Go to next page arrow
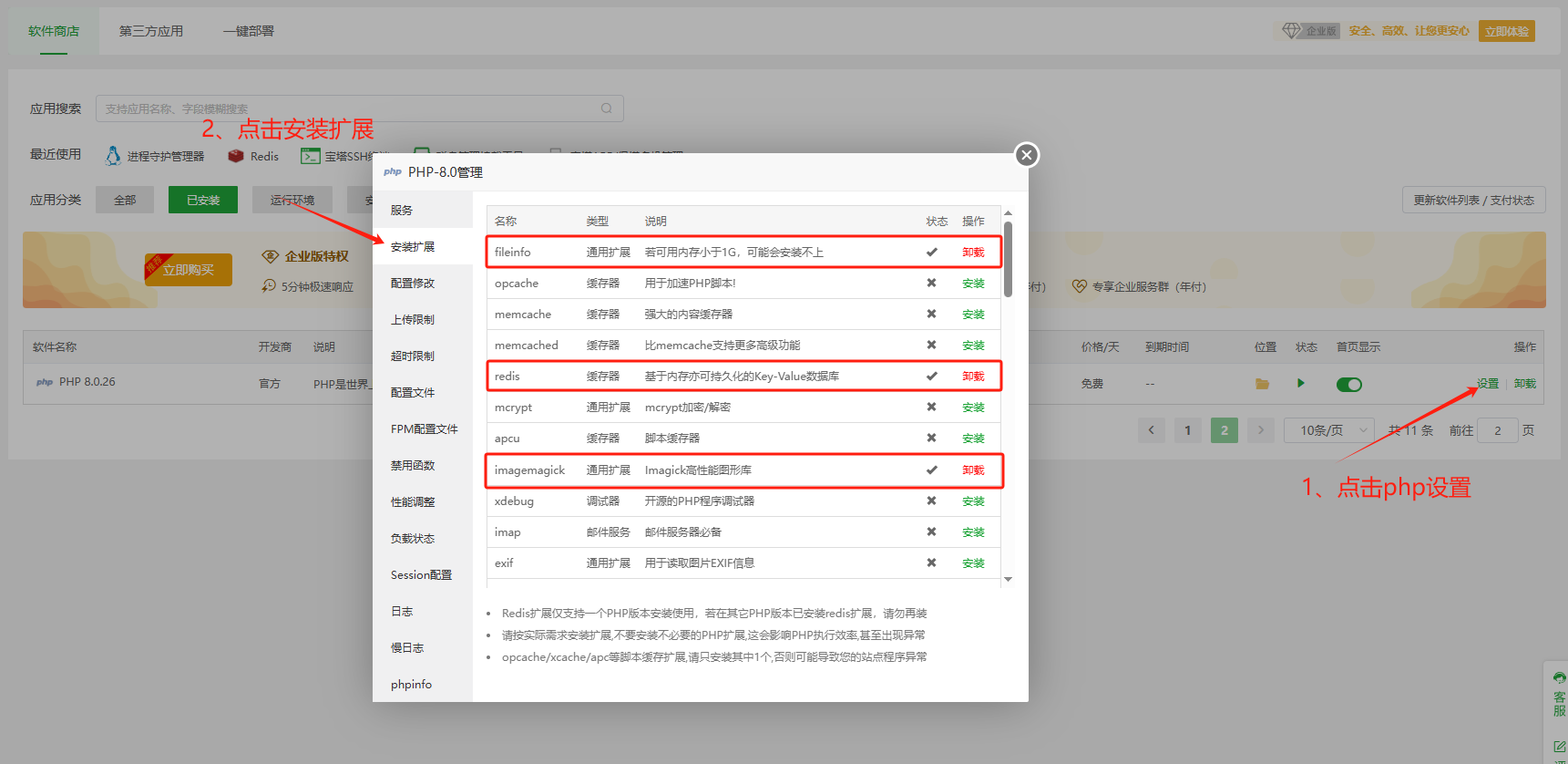The width and height of the screenshot is (1568, 764). tap(1261, 430)
